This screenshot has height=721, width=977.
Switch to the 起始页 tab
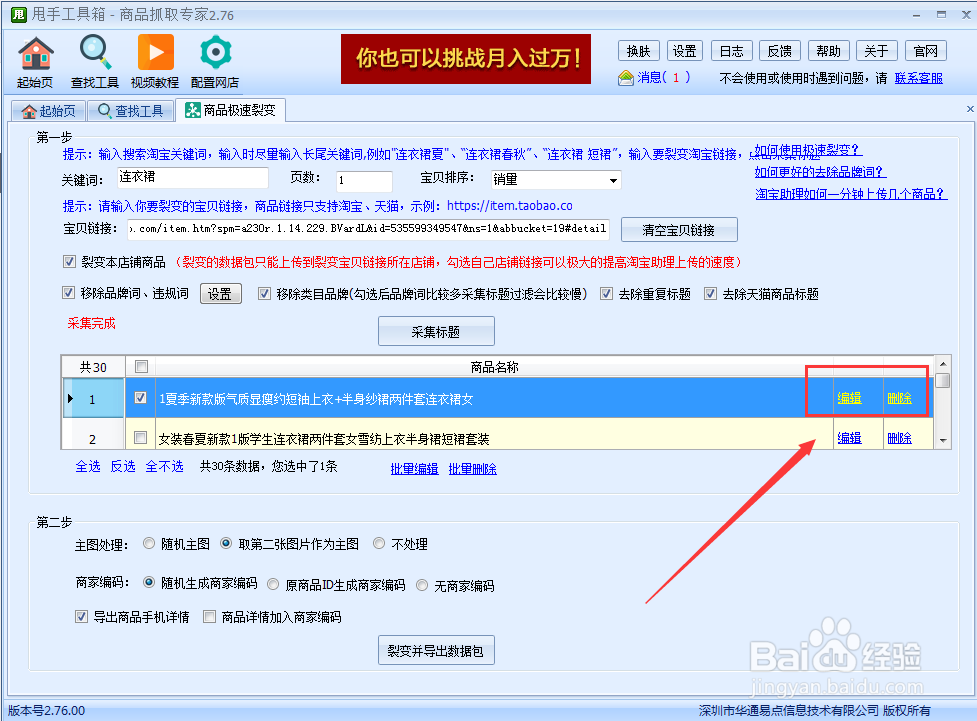(49, 111)
